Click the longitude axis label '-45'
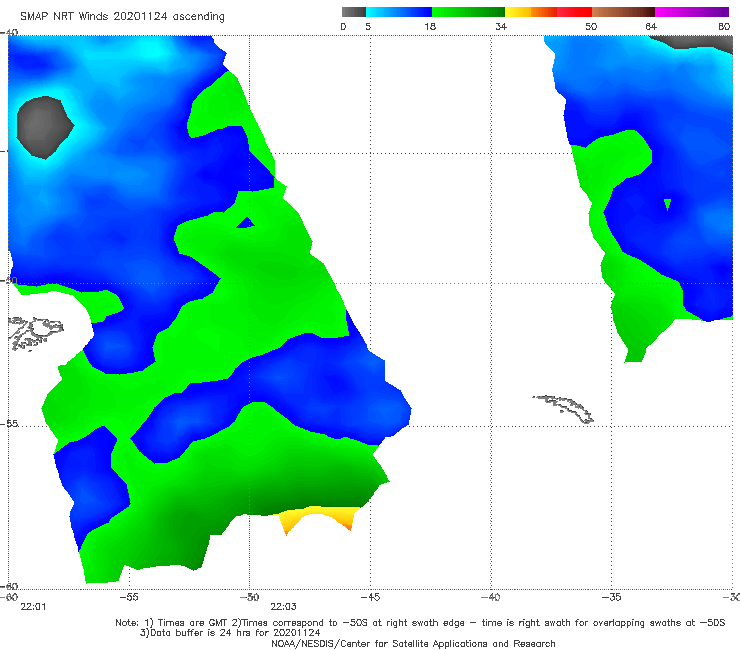This screenshot has height=650, width=740. tap(370, 597)
